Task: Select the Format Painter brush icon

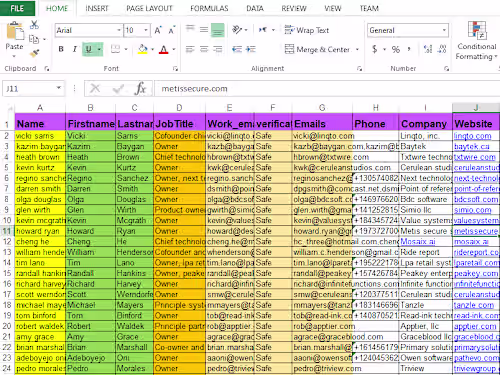Action: pos(34,53)
